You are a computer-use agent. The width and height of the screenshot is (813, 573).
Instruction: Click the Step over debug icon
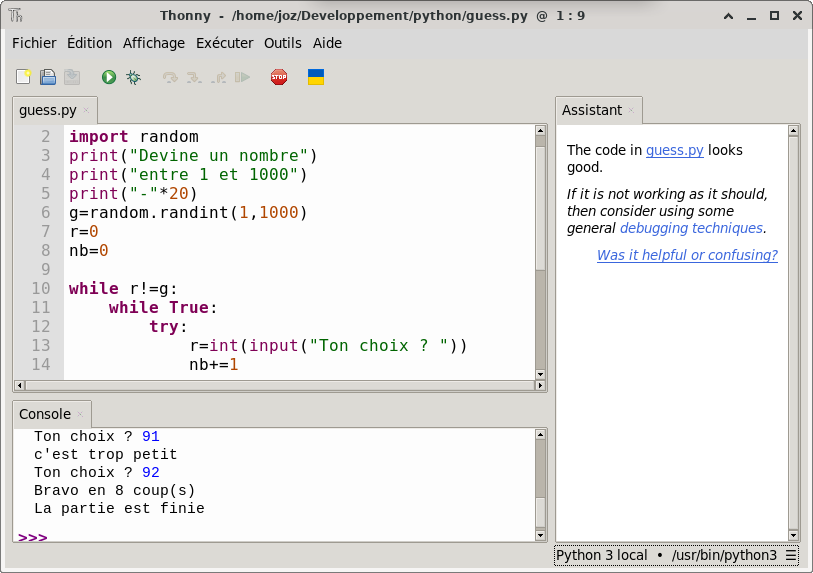tap(170, 77)
